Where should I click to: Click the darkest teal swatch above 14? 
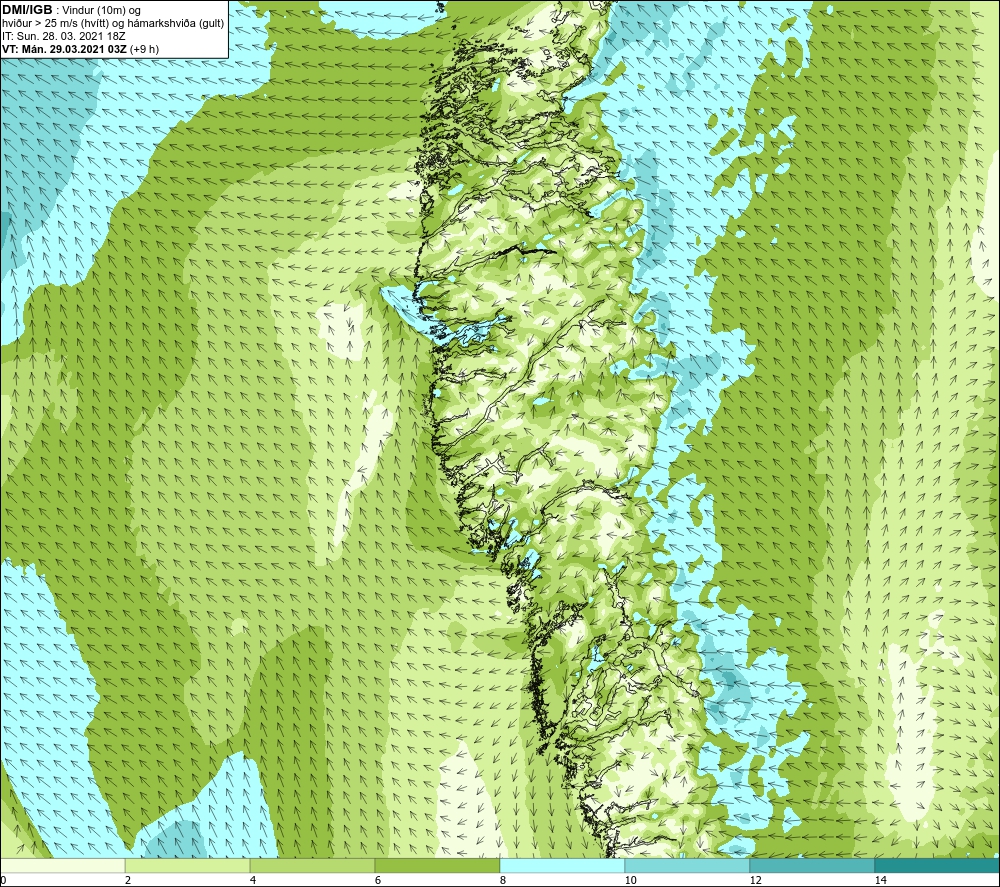point(938,866)
